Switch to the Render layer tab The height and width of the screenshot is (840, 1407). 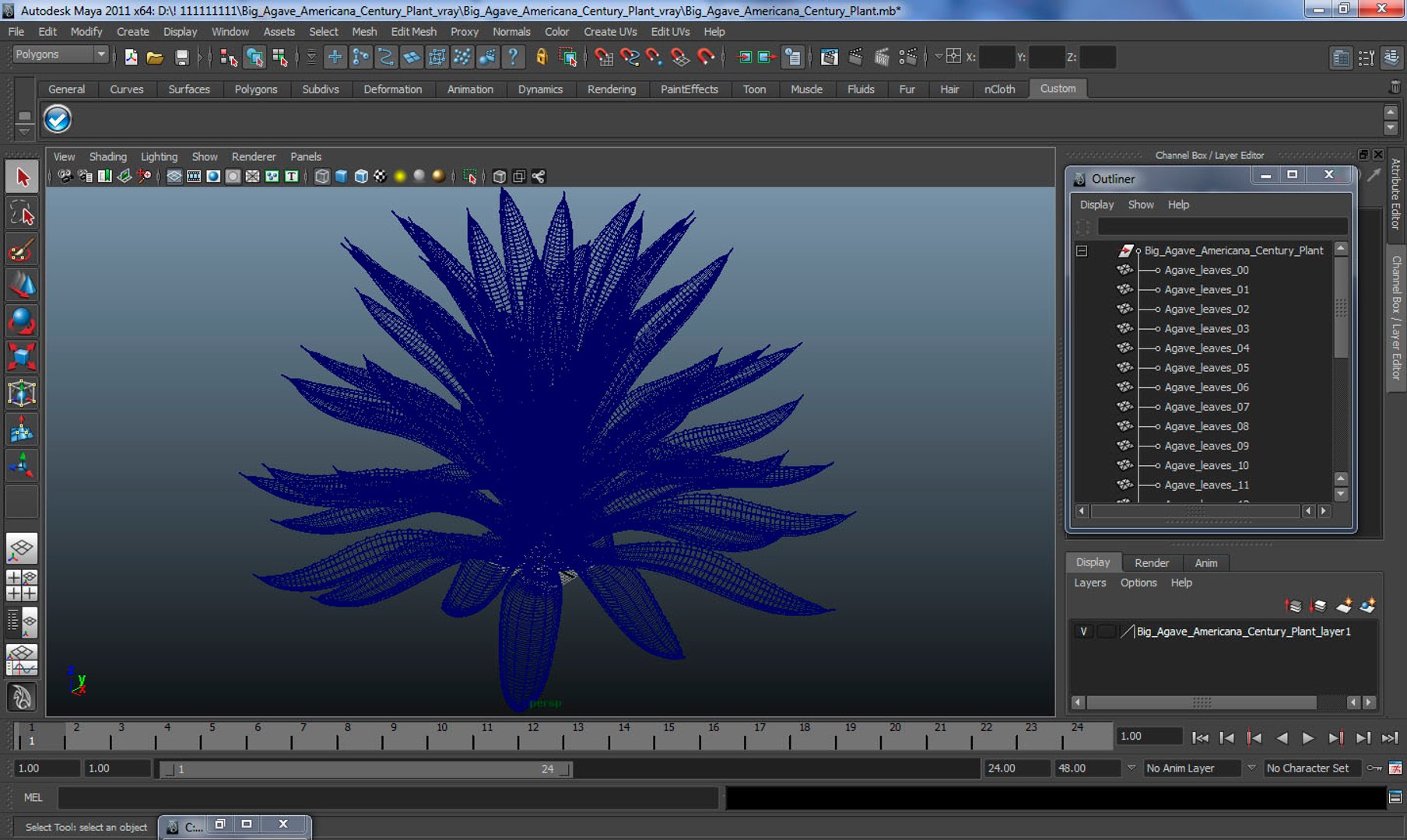pos(1151,562)
